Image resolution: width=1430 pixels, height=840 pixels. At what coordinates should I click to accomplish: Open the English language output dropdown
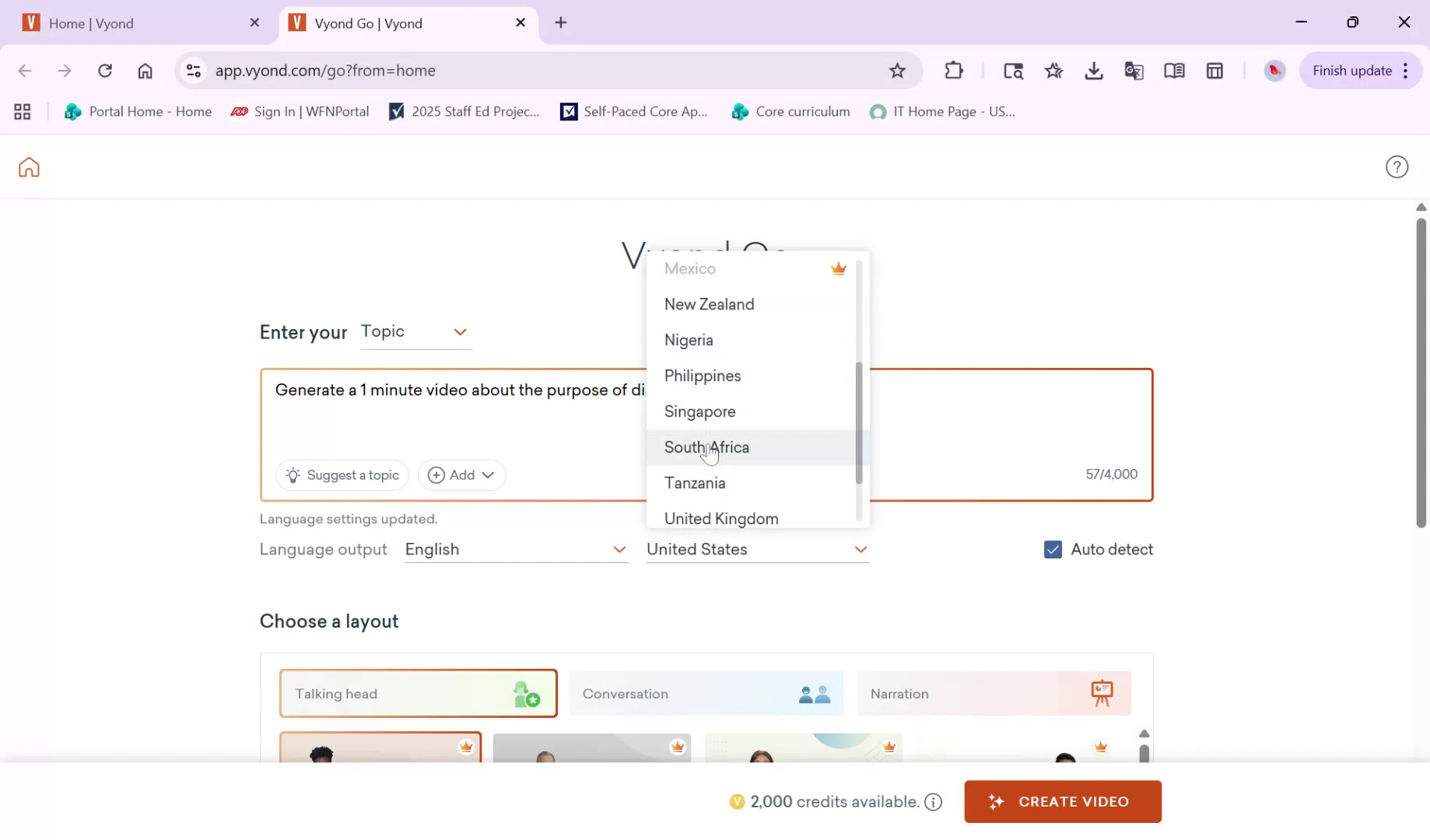click(x=516, y=549)
